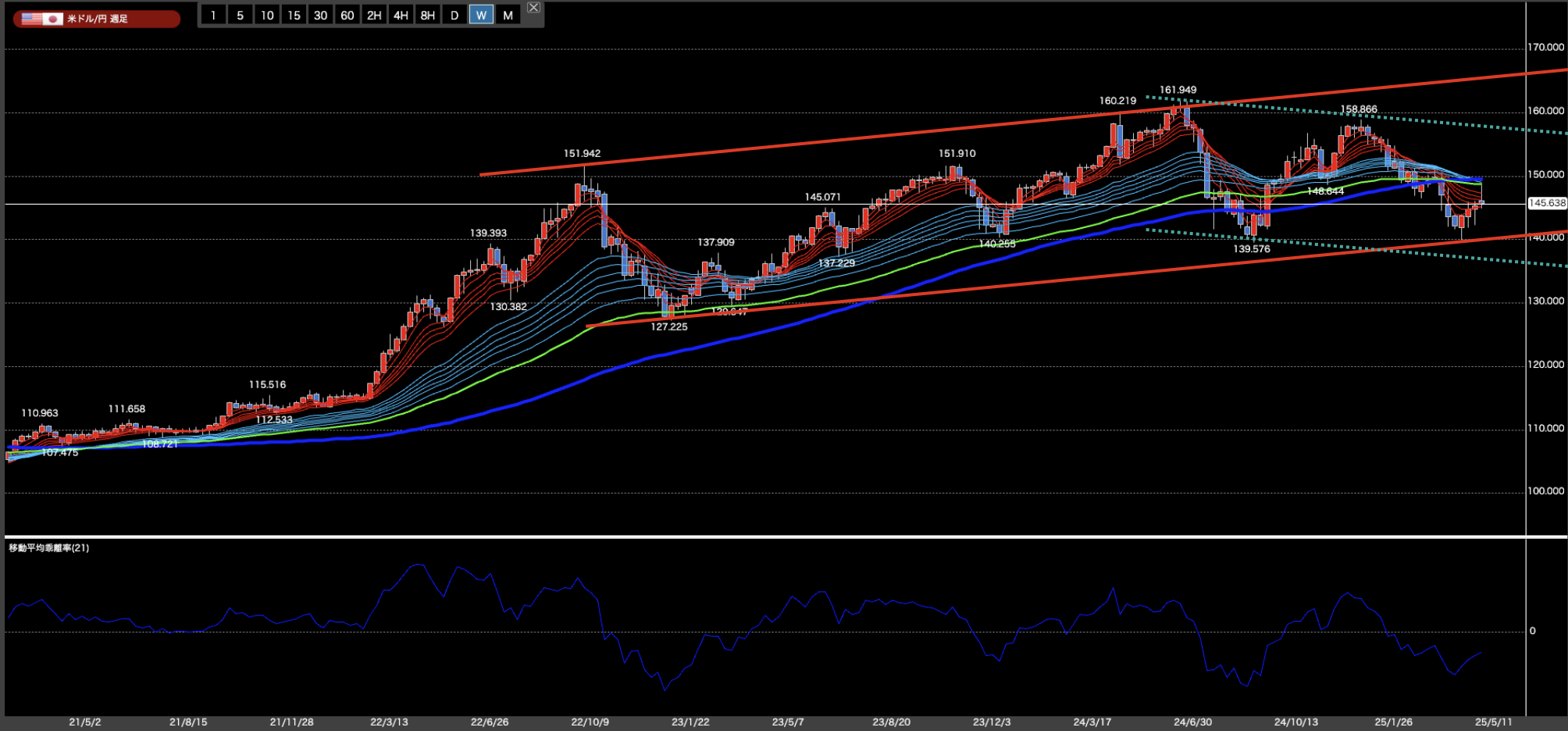This screenshot has width=1568, height=731.
Task: Click the US flag icon
Action: [32, 19]
